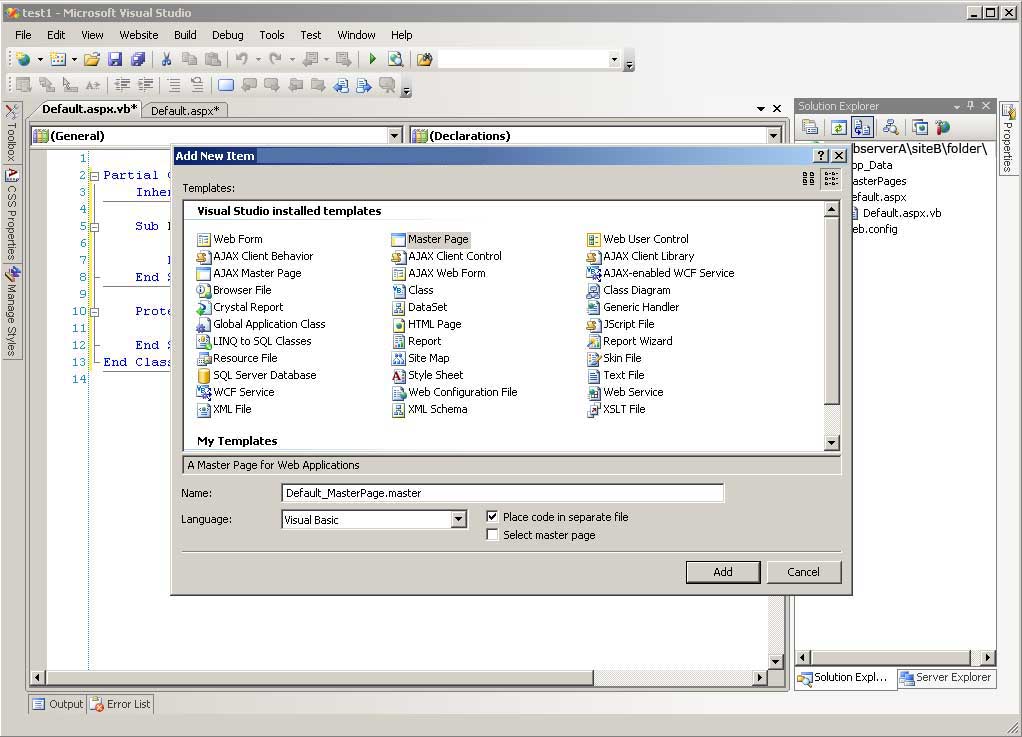Click the Cancel button
Image resolution: width=1022 pixels, height=737 pixels.
(x=804, y=572)
